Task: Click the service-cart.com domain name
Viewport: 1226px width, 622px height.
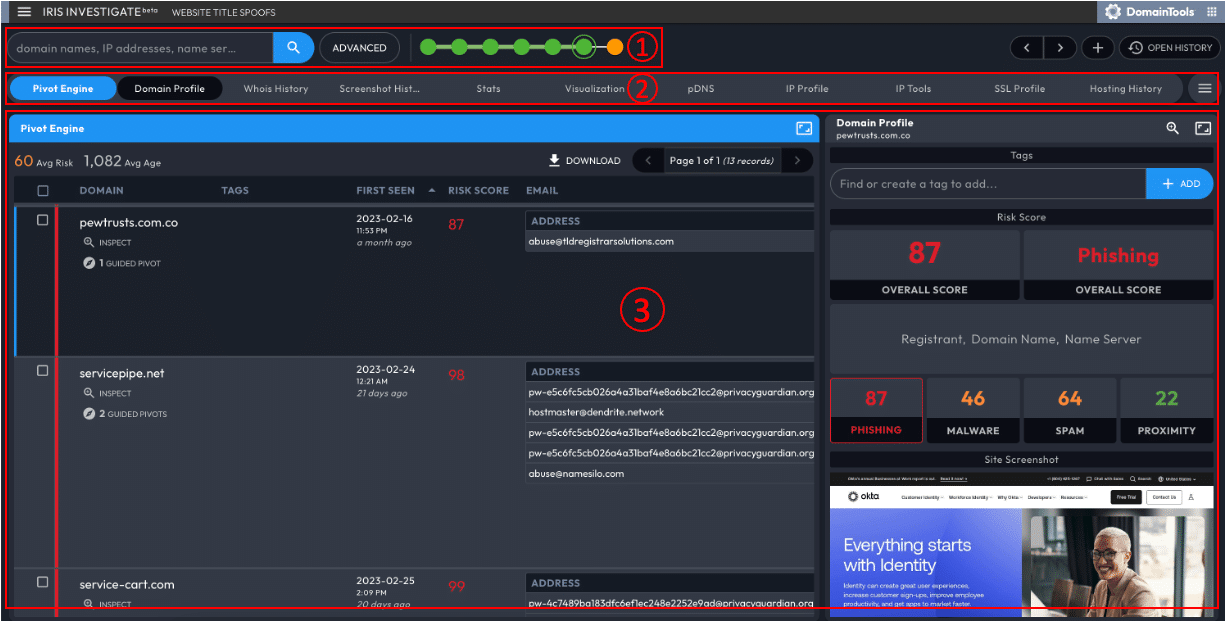Action: [x=127, y=584]
